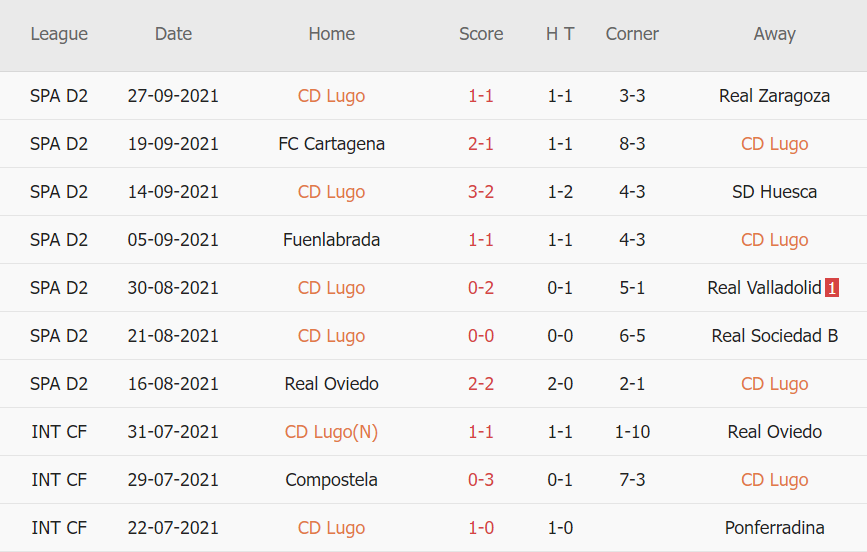
Task: Select Real Sociedad B away team
Action: (x=774, y=336)
